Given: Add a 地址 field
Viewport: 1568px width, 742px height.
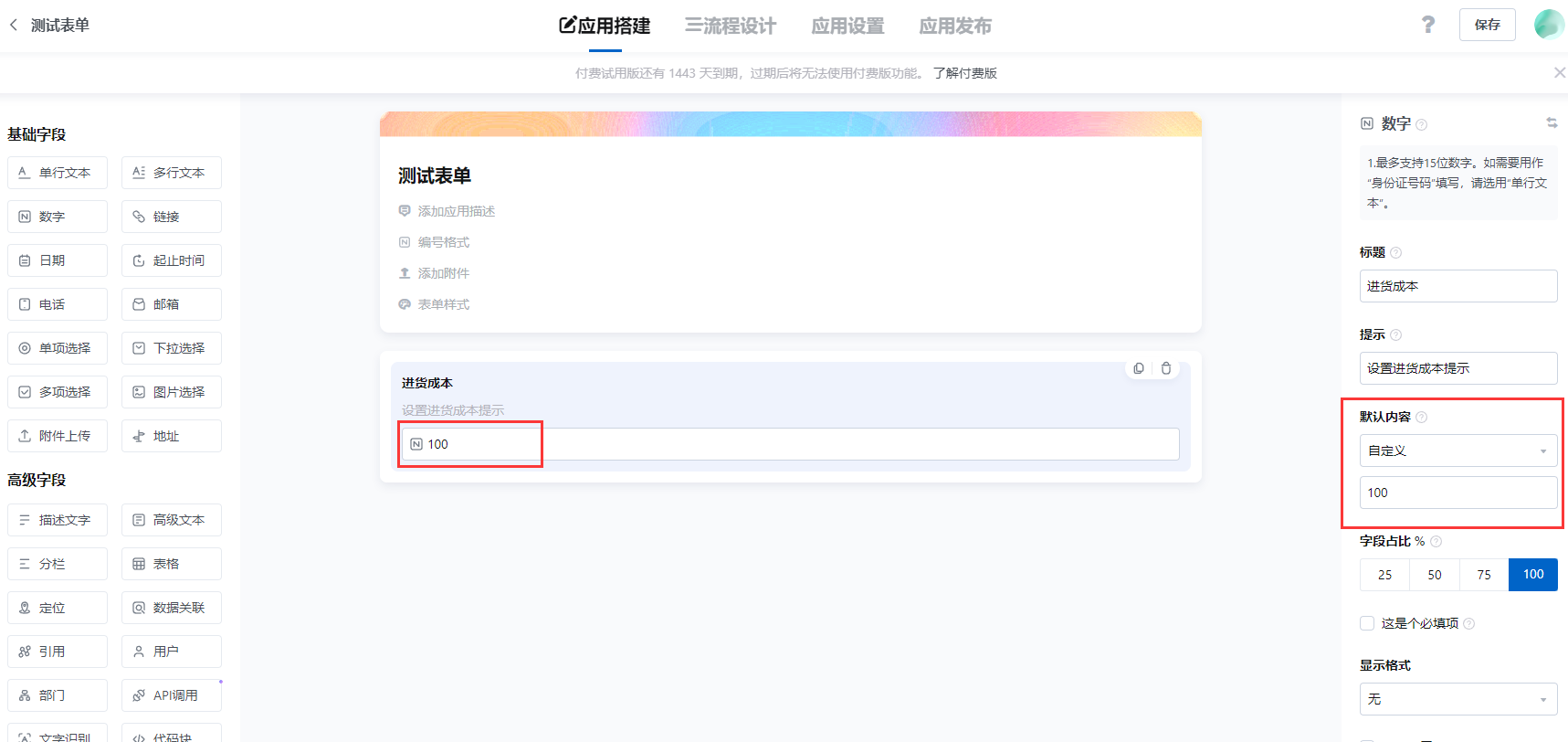Looking at the screenshot, I should (172, 436).
